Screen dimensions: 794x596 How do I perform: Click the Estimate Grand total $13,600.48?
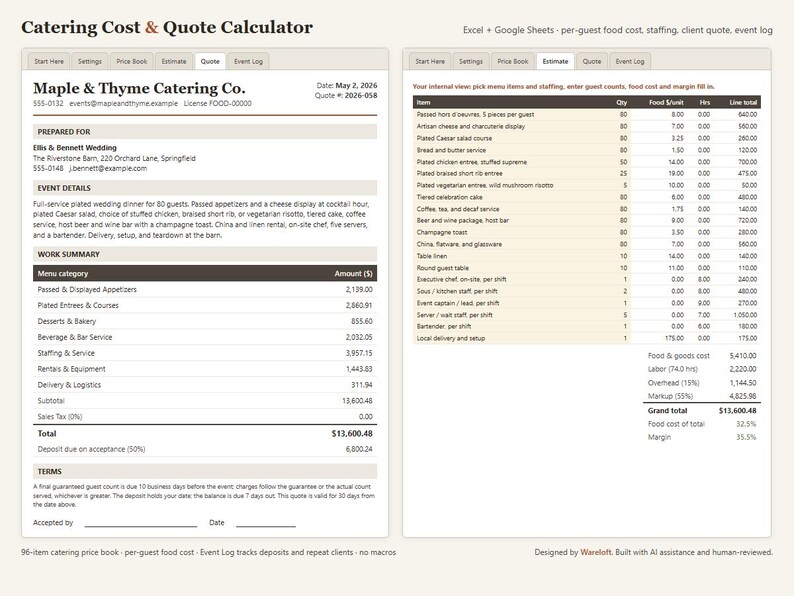pyautogui.click(x=737, y=411)
